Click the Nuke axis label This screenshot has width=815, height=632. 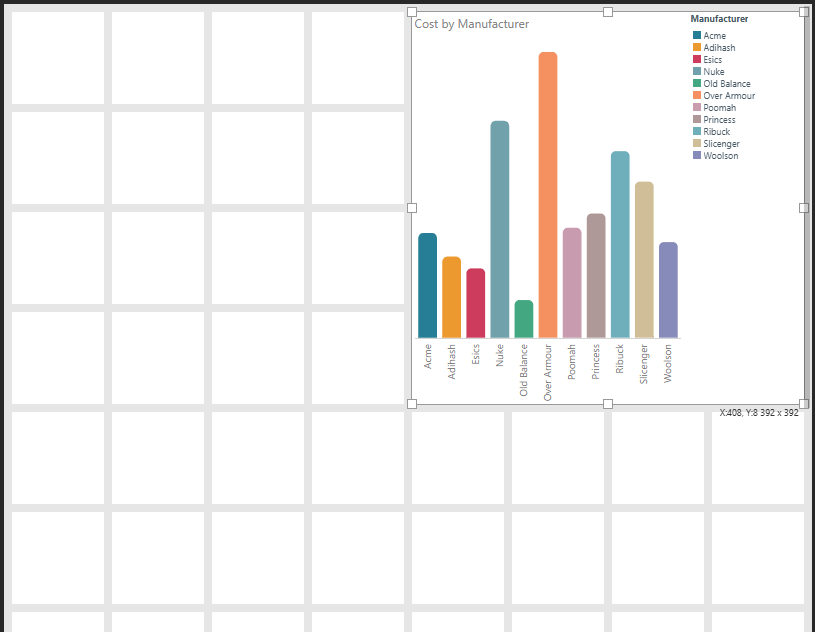[500, 355]
